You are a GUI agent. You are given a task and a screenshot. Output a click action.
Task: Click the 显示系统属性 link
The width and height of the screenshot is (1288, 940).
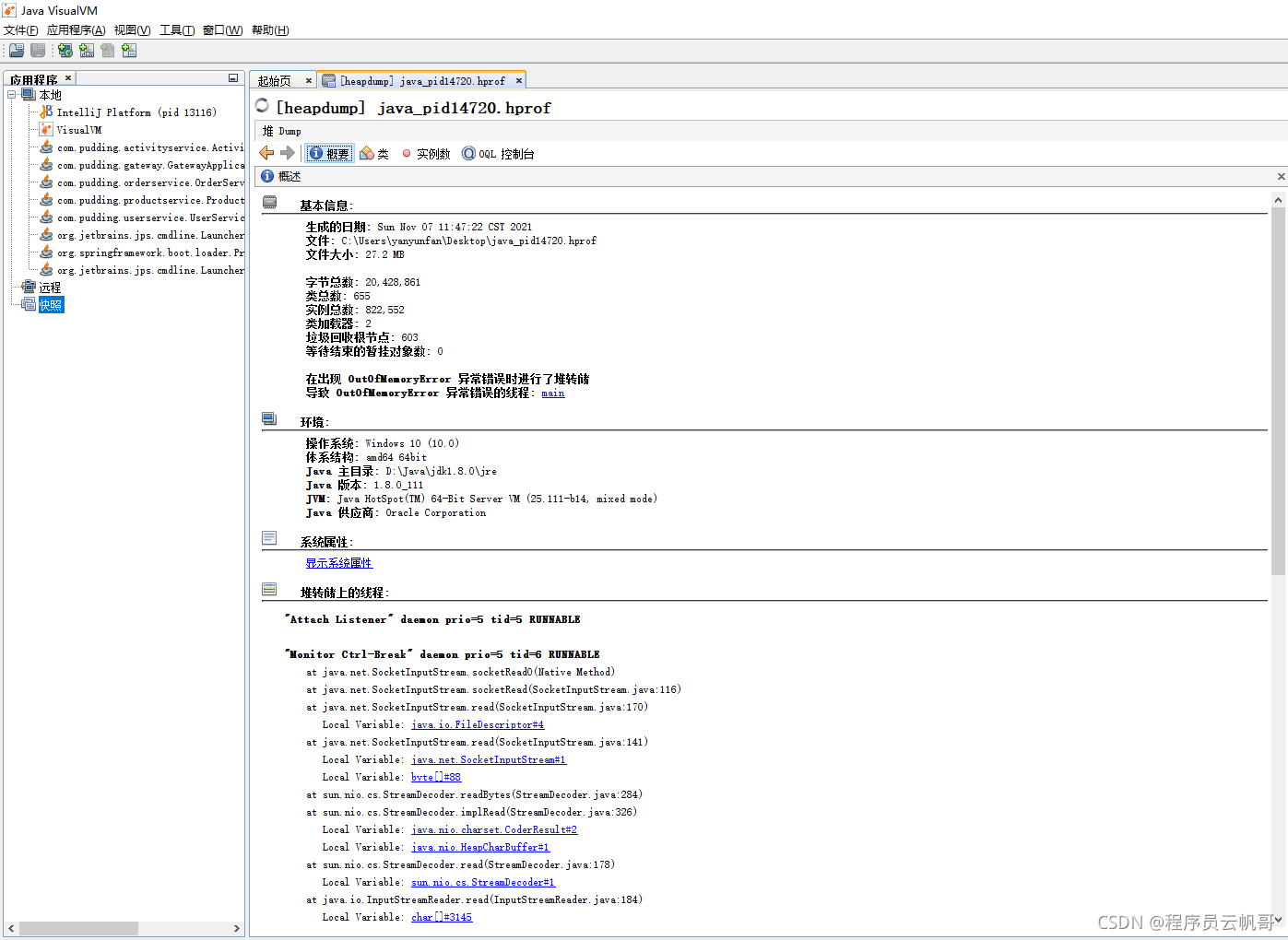click(339, 563)
